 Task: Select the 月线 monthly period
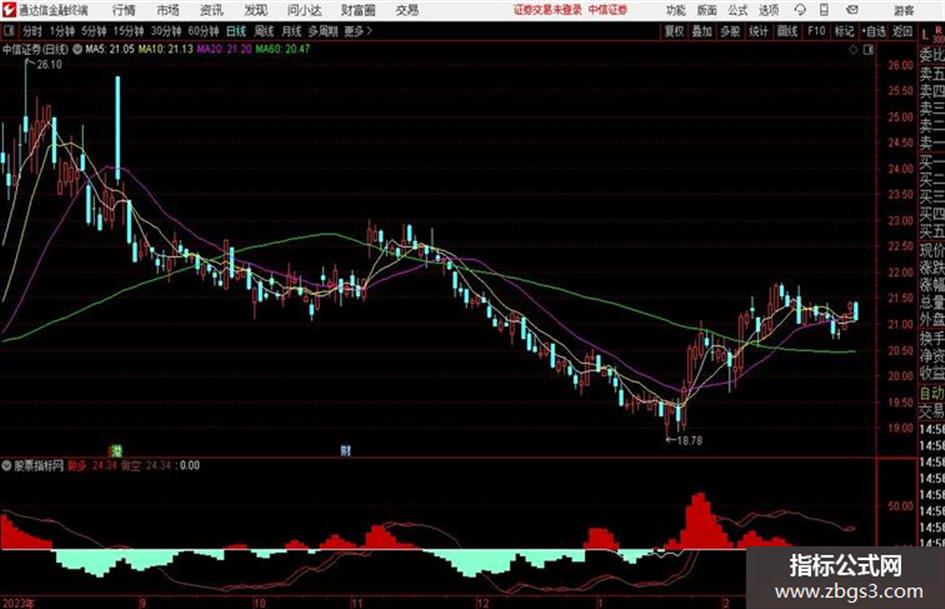tap(292, 31)
